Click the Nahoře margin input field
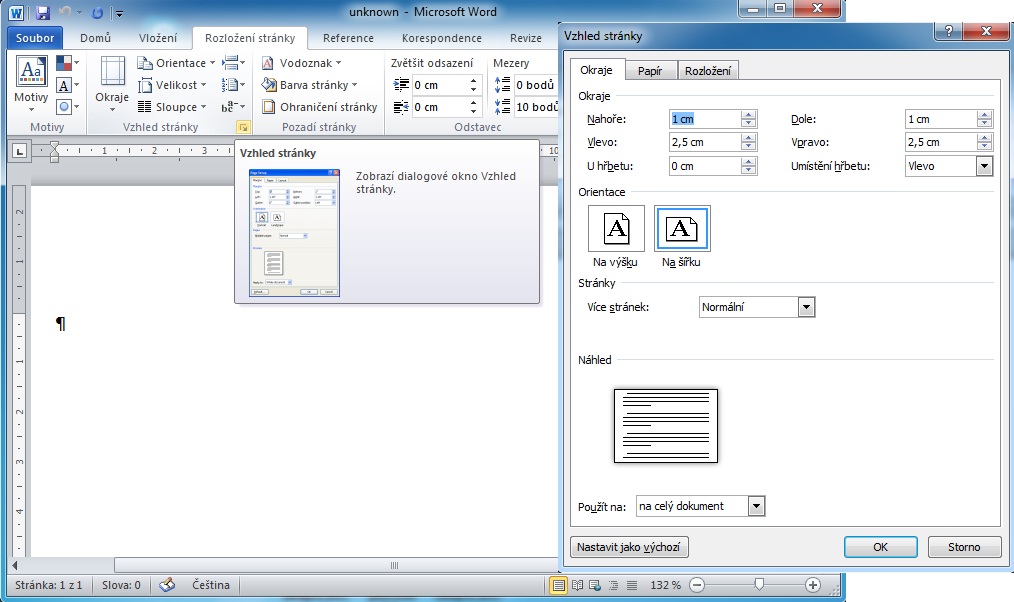Image resolution: width=1014 pixels, height=602 pixels. [704, 119]
